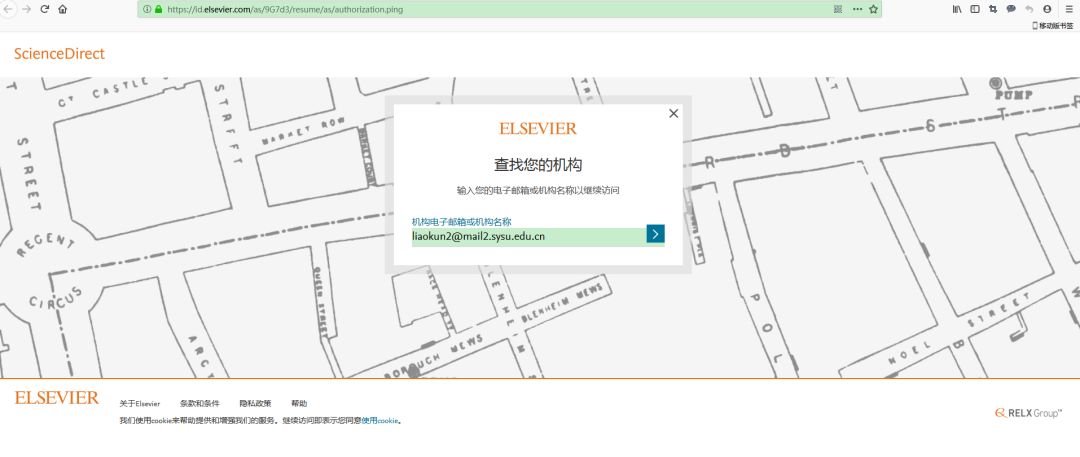The image size is (1080, 457).
Task: Click the ScienceDirect logo in header
Action: (59, 54)
